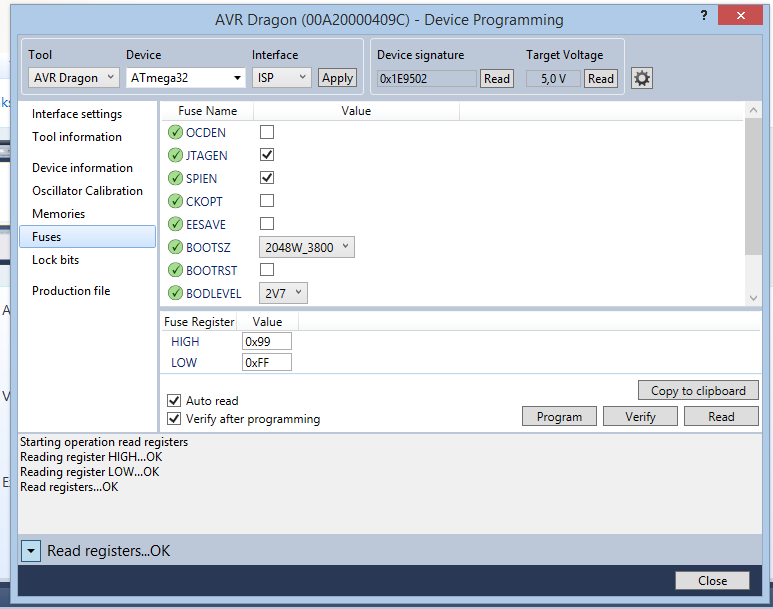
Task: Click the fuse list scrollbar thumb
Action: tap(753, 186)
